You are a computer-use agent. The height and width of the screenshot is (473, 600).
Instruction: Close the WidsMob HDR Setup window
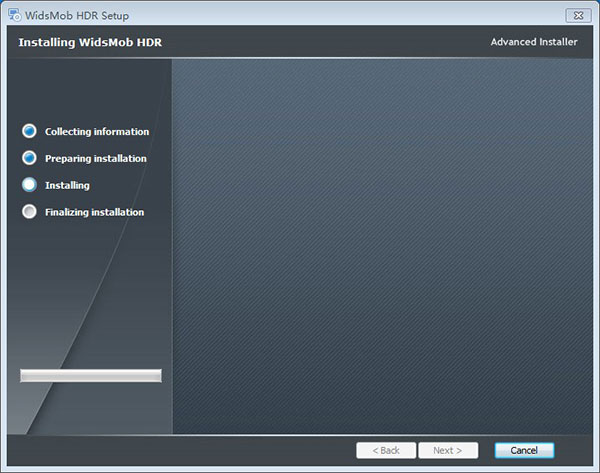click(x=578, y=16)
